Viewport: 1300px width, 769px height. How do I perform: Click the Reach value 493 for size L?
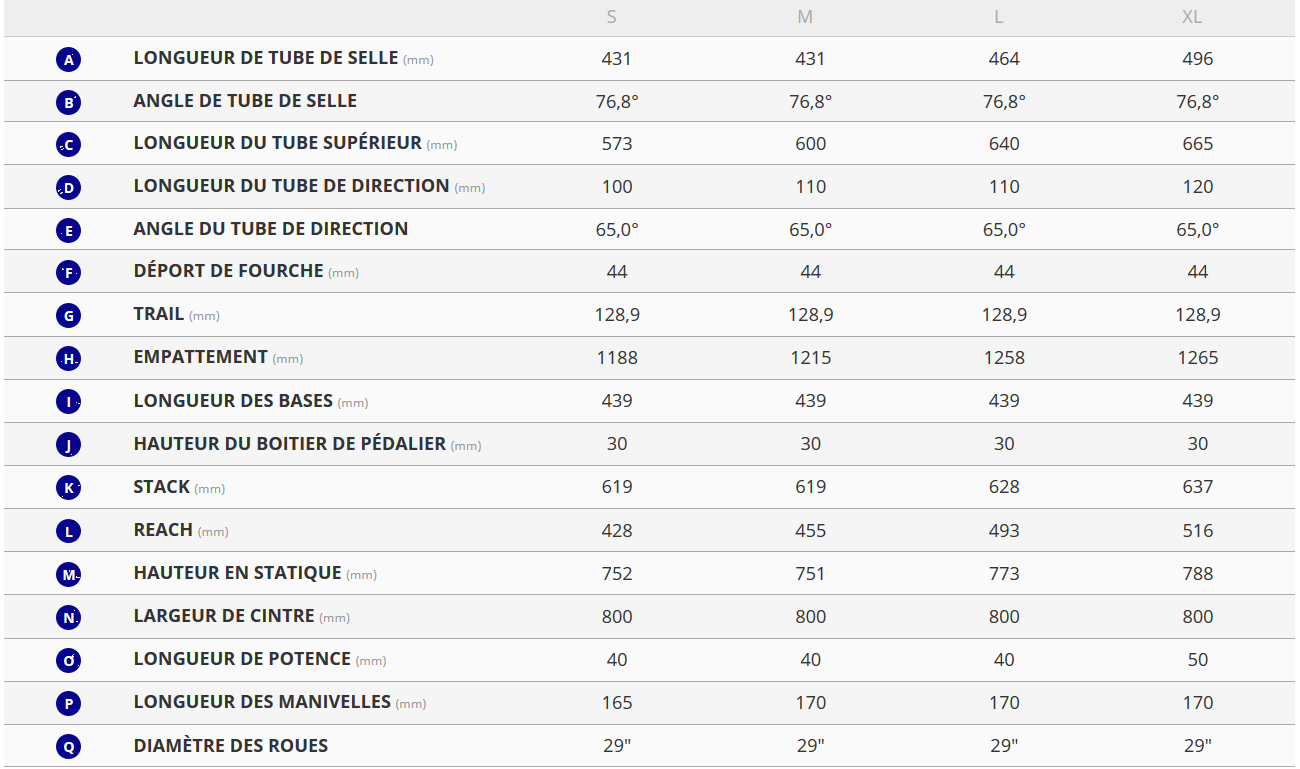1004,530
